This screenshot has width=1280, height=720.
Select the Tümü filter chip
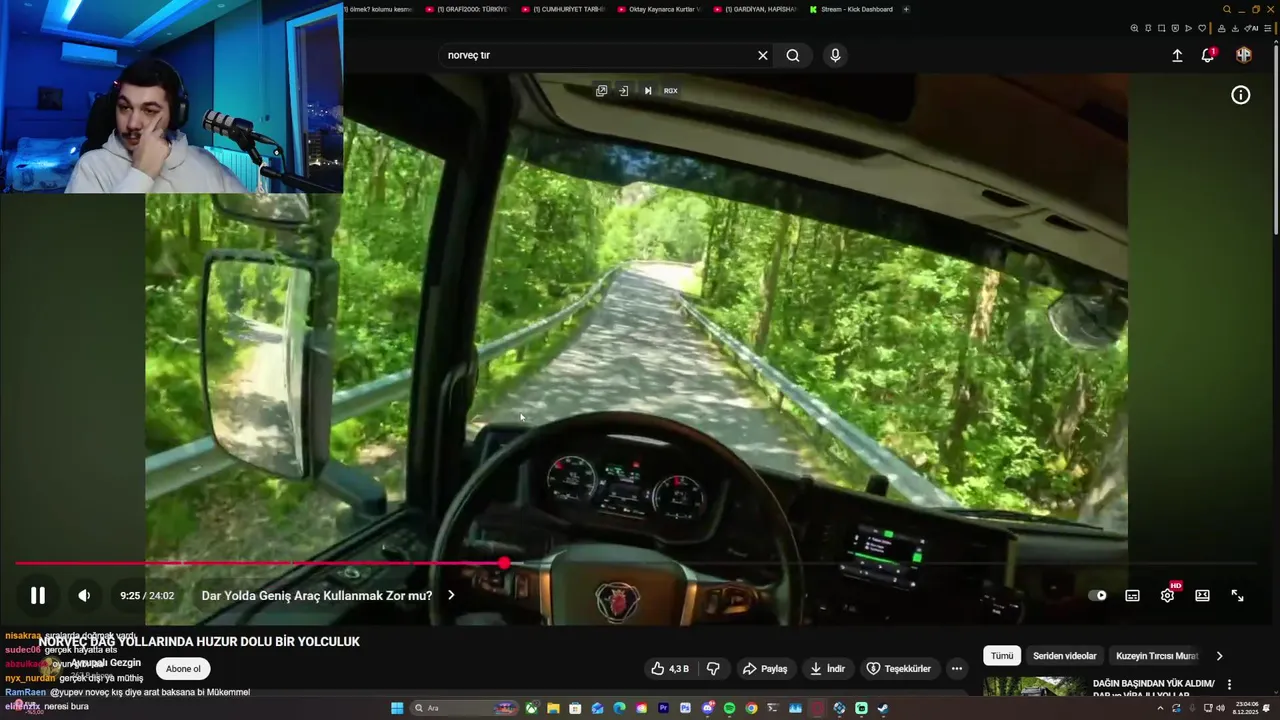point(1002,656)
